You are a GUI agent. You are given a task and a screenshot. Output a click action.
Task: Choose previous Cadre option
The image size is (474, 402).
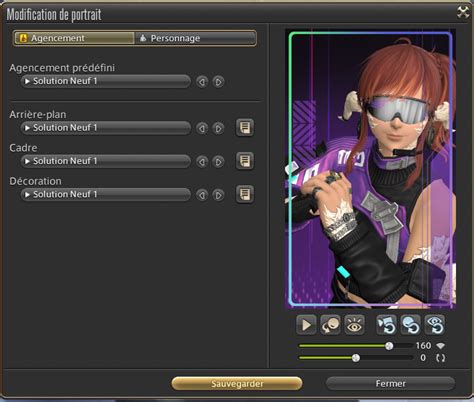[202, 162]
